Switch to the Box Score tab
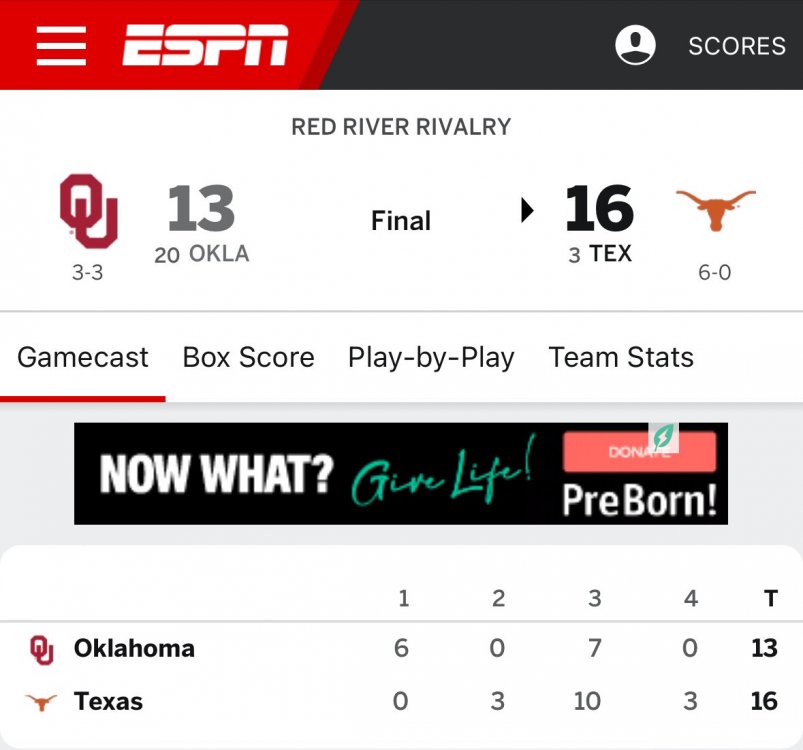 coord(248,358)
